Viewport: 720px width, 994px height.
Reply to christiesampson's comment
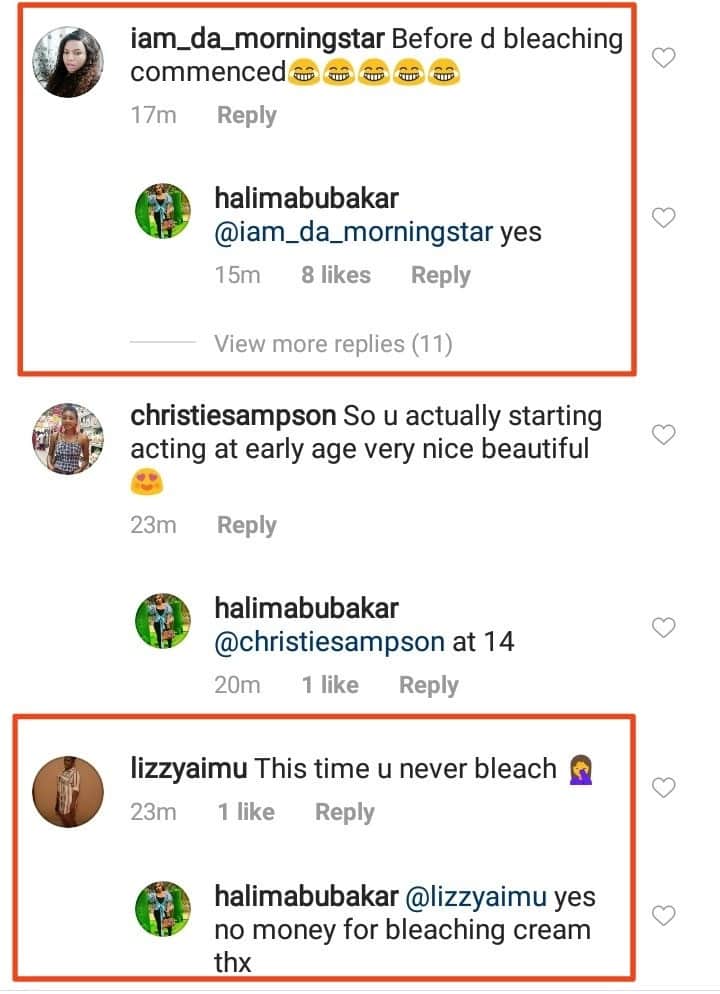coord(246,525)
